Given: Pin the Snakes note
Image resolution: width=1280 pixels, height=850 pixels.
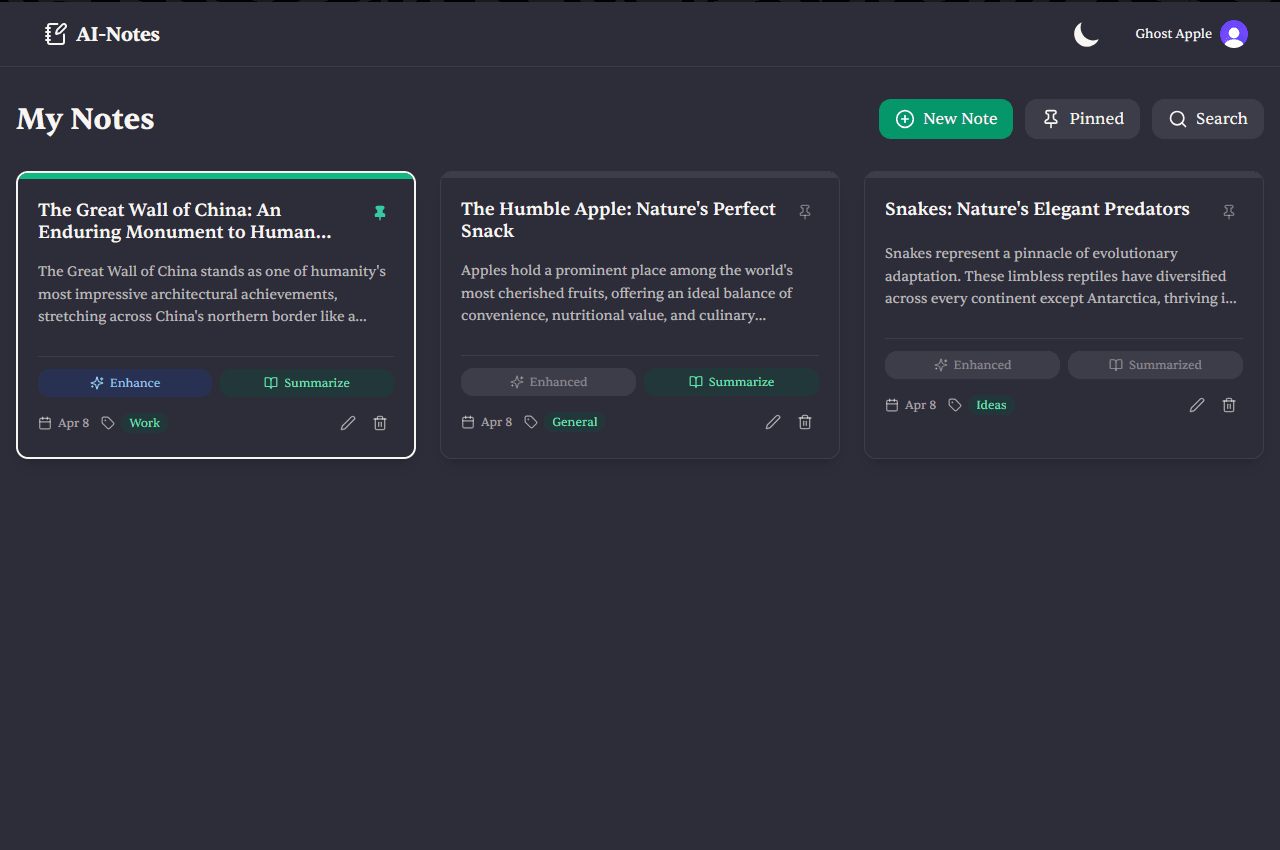Looking at the screenshot, I should pyautogui.click(x=1229, y=211).
